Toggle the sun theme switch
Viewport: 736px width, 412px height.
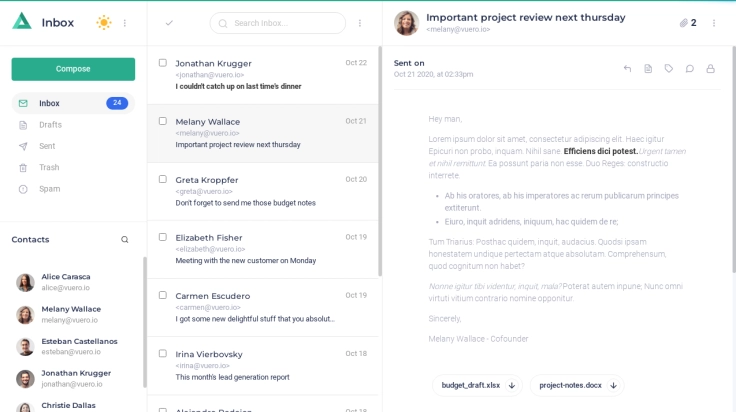tap(104, 23)
